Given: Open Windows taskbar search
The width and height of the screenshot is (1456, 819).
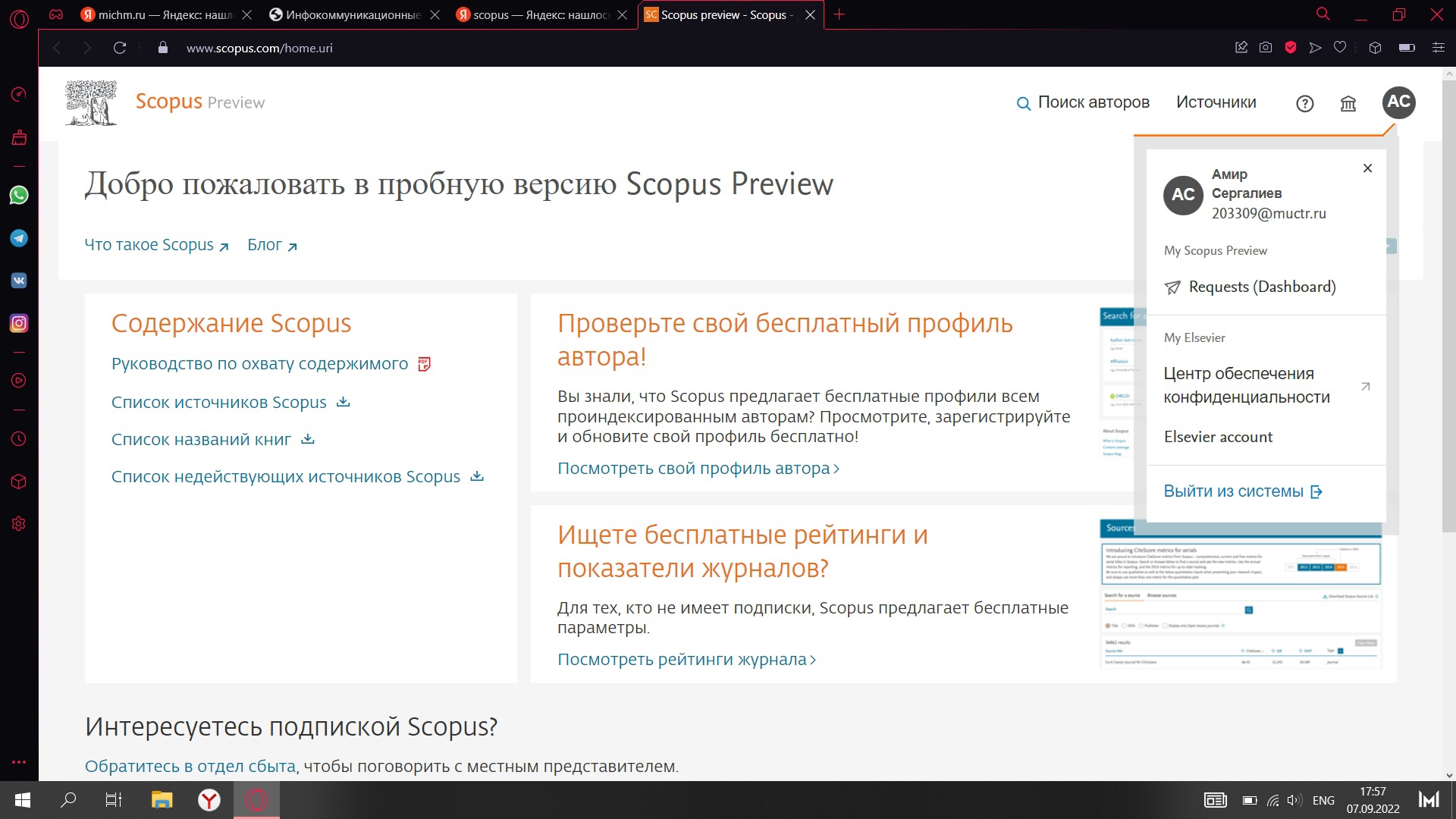Looking at the screenshot, I should pyautogui.click(x=68, y=800).
